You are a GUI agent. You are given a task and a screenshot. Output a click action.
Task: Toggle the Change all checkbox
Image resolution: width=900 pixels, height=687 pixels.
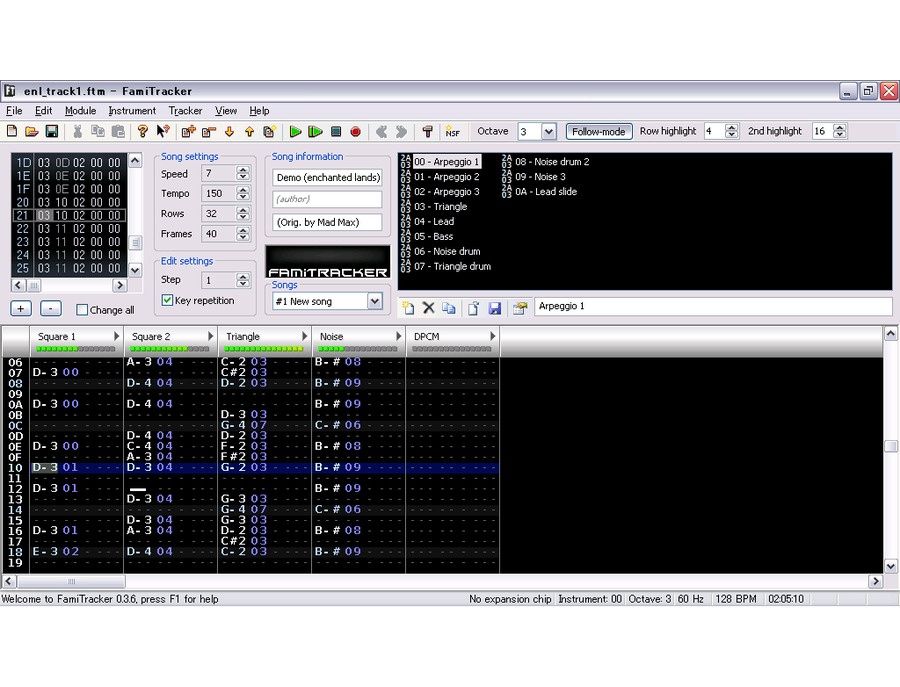point(82,310)
